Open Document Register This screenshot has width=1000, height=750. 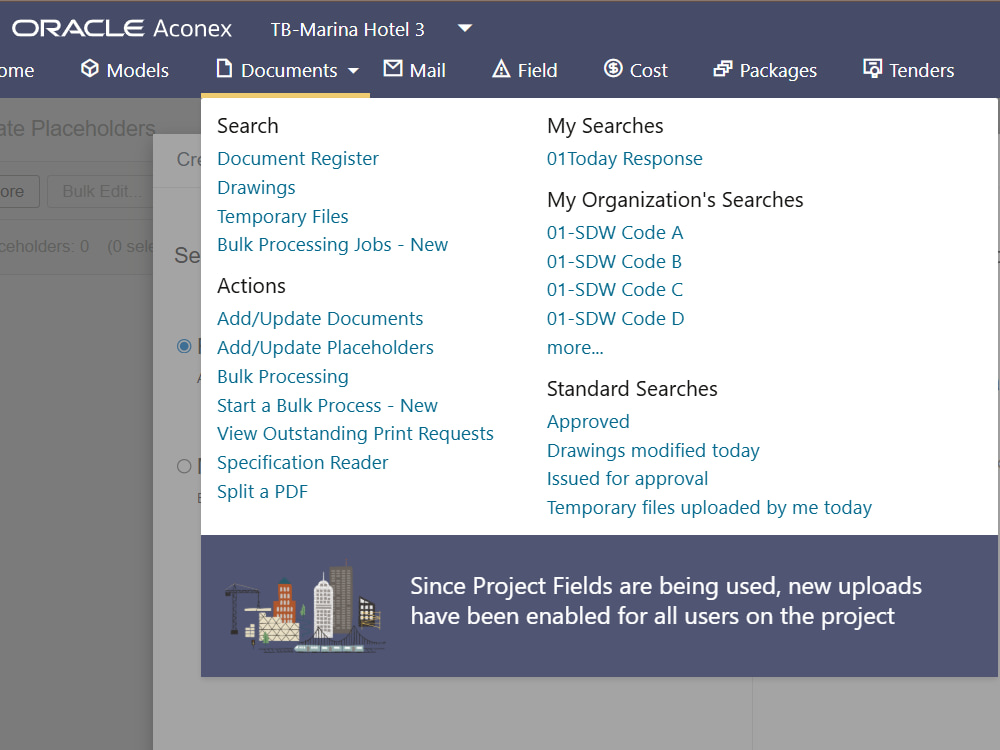click(298, 158)
